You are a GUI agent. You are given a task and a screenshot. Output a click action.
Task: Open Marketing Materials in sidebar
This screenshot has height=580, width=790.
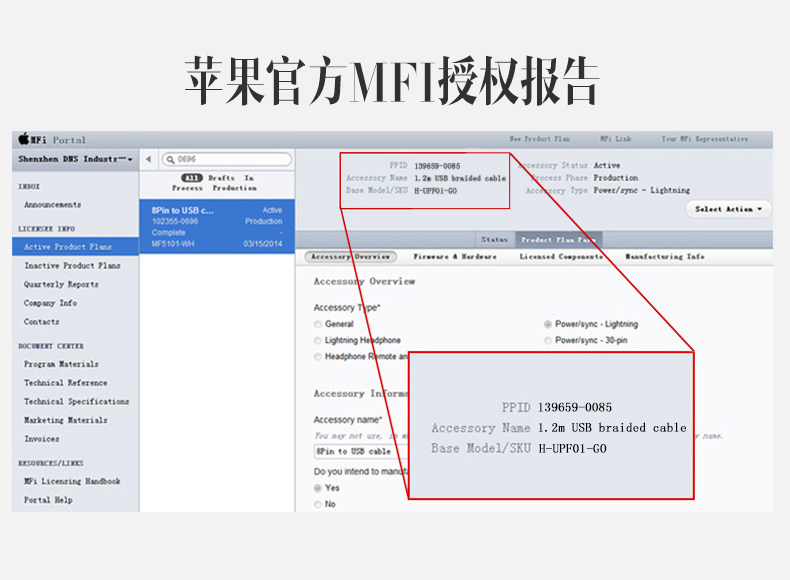click(x=65, y=420)
